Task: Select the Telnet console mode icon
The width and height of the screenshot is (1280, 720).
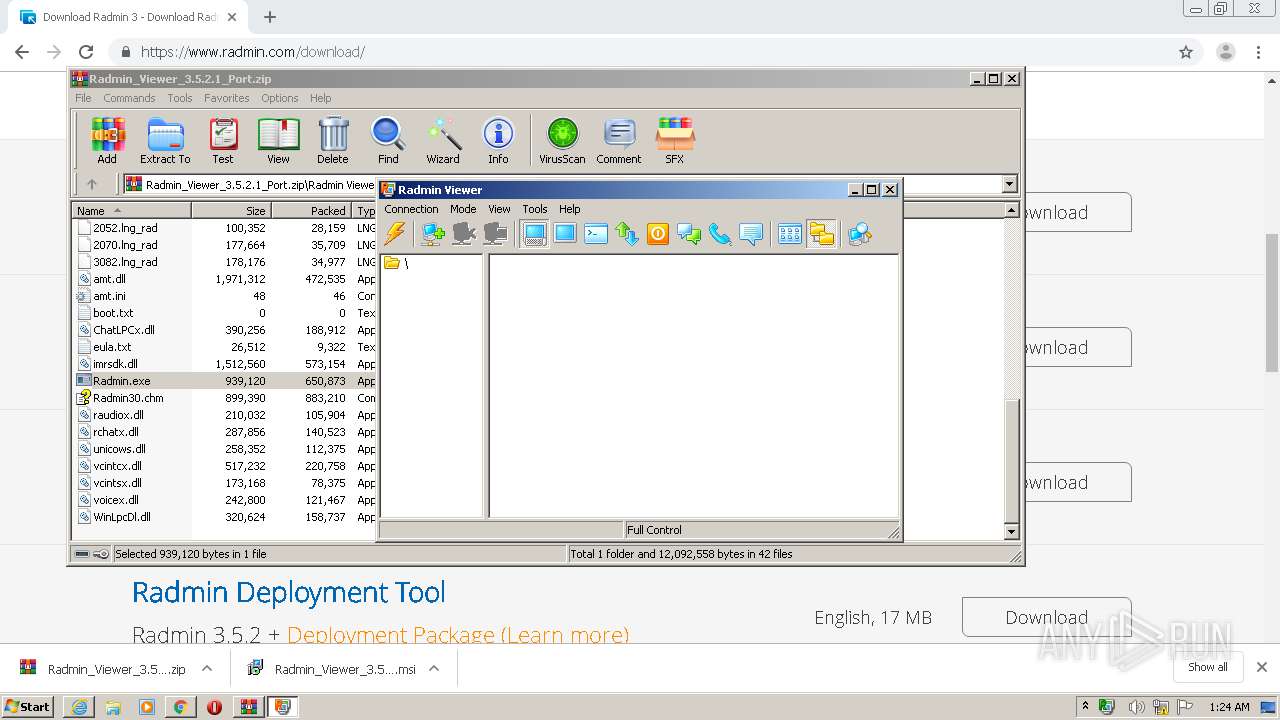Action: click(596, 234)
